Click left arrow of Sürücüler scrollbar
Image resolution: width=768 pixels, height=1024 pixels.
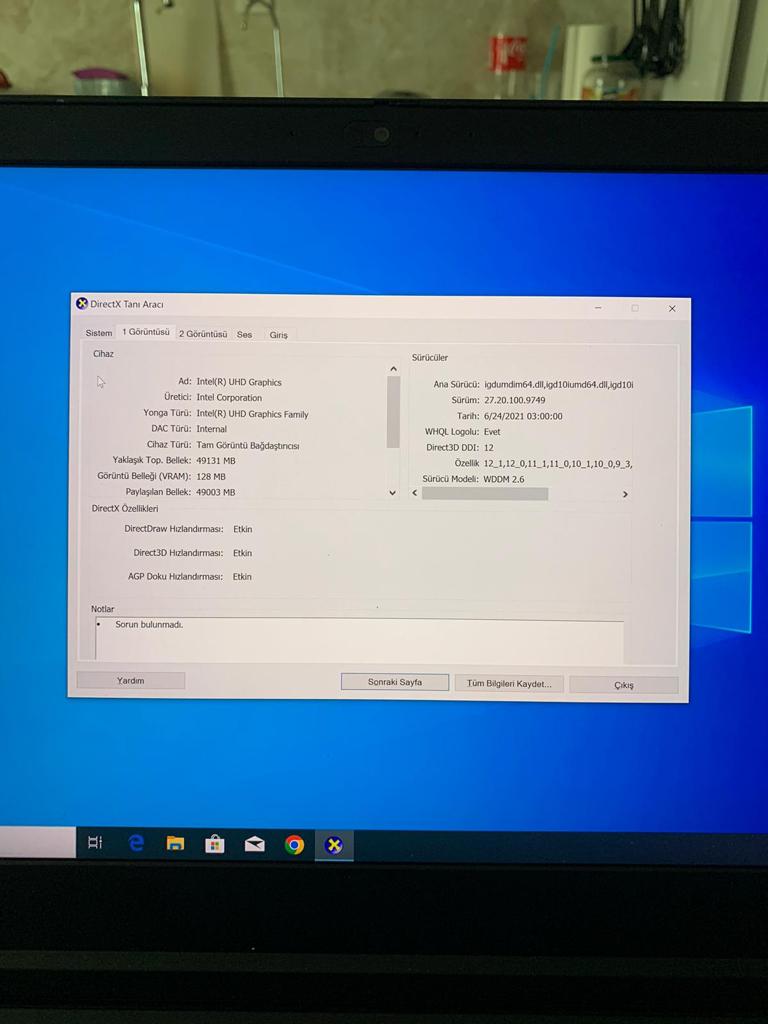click(415, 493)
